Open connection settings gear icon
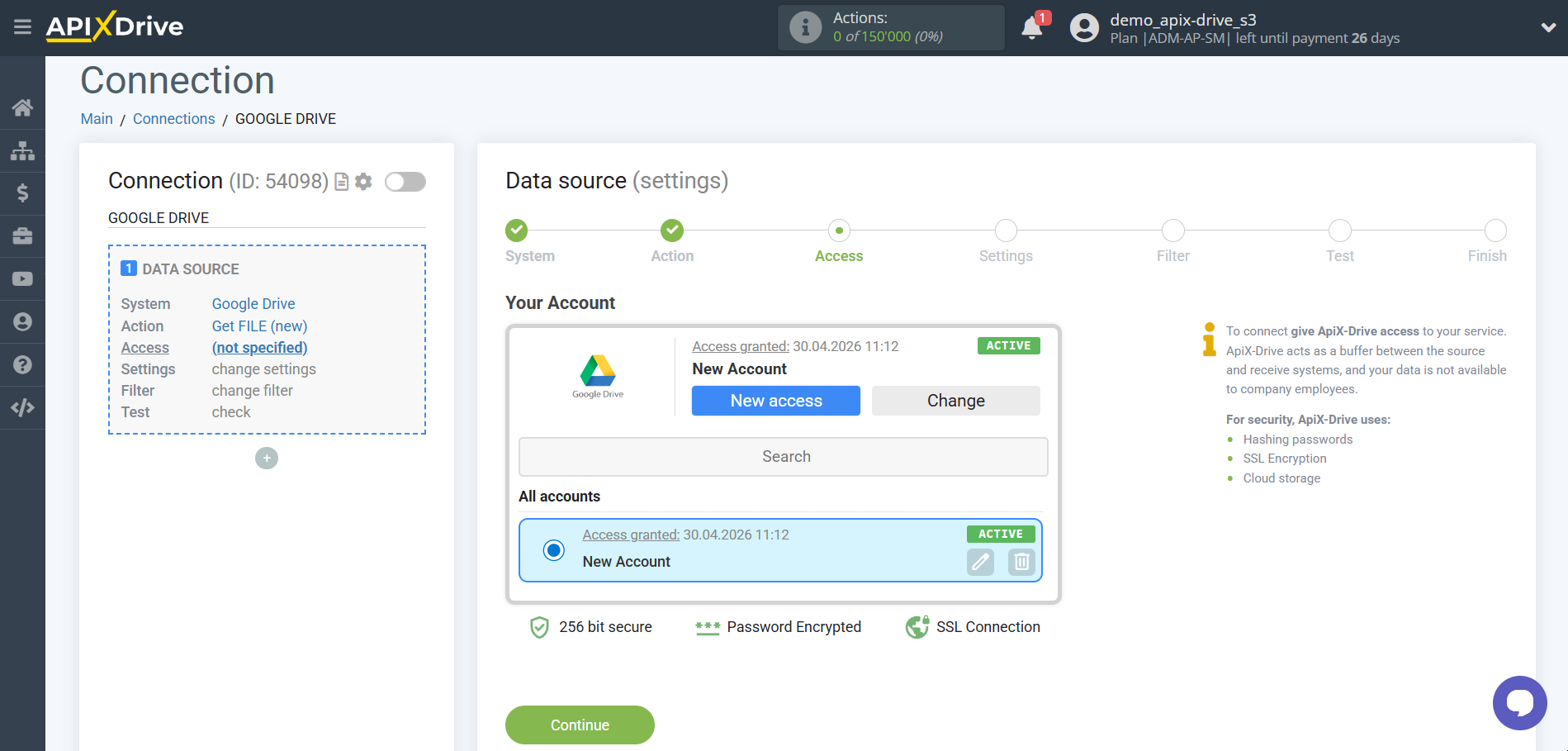The width and height of the screenshot is (1568, 751). tap(363, 182)
